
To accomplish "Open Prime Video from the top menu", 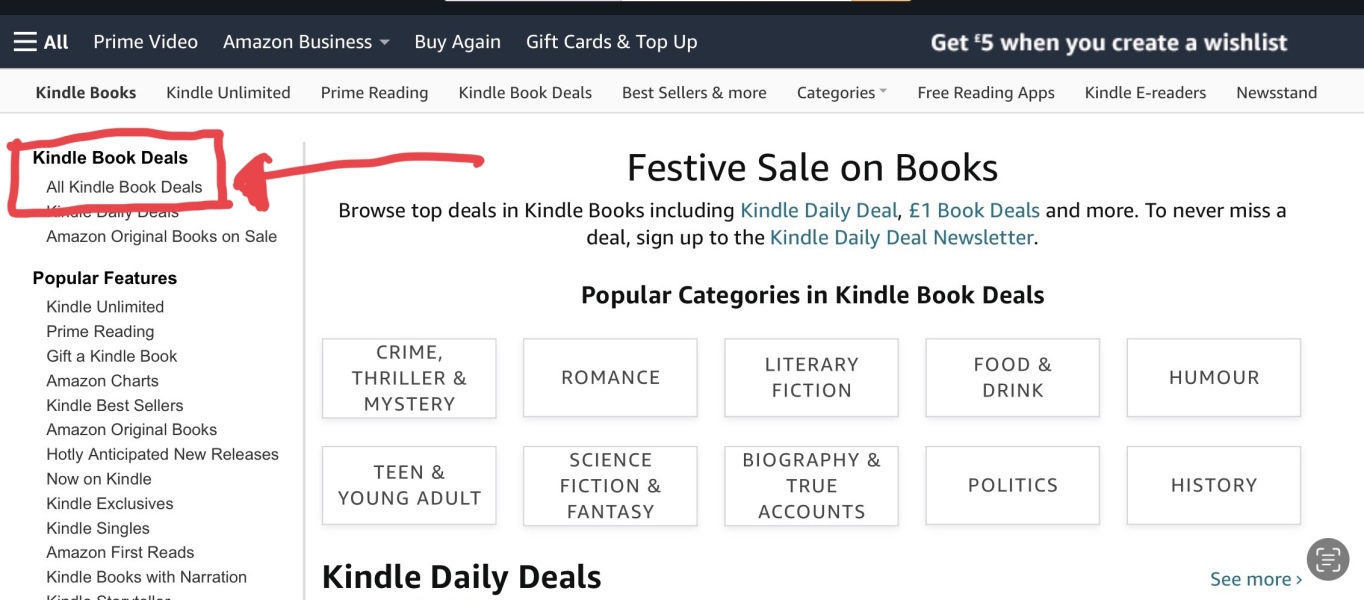I will point(145,41).
